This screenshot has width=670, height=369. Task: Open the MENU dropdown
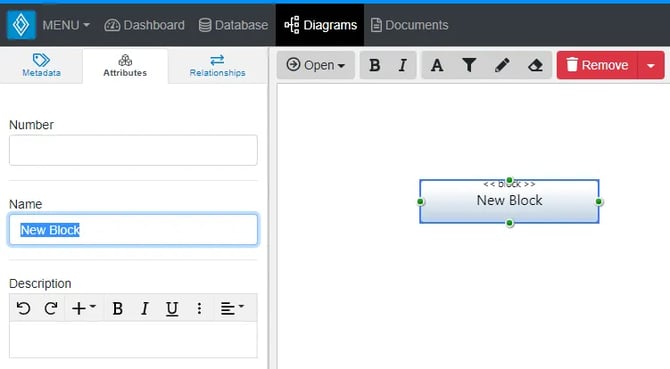coord(66,25)
